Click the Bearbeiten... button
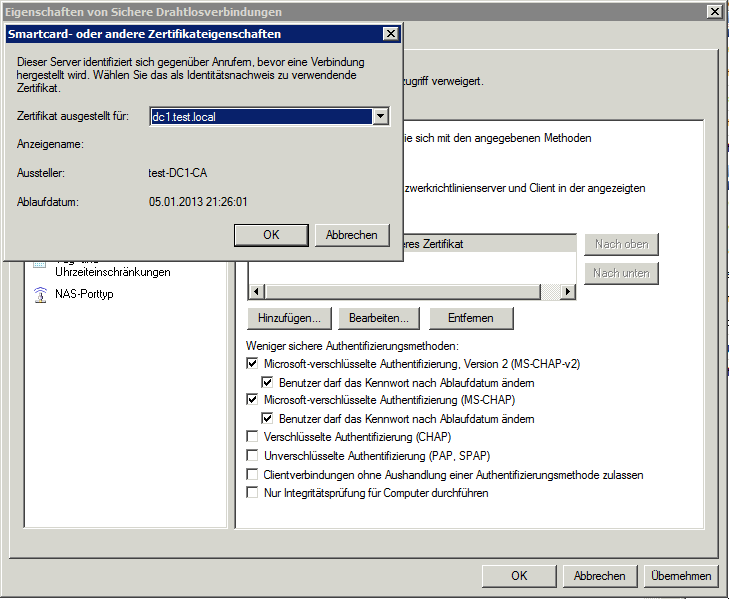 click(379, 318)
